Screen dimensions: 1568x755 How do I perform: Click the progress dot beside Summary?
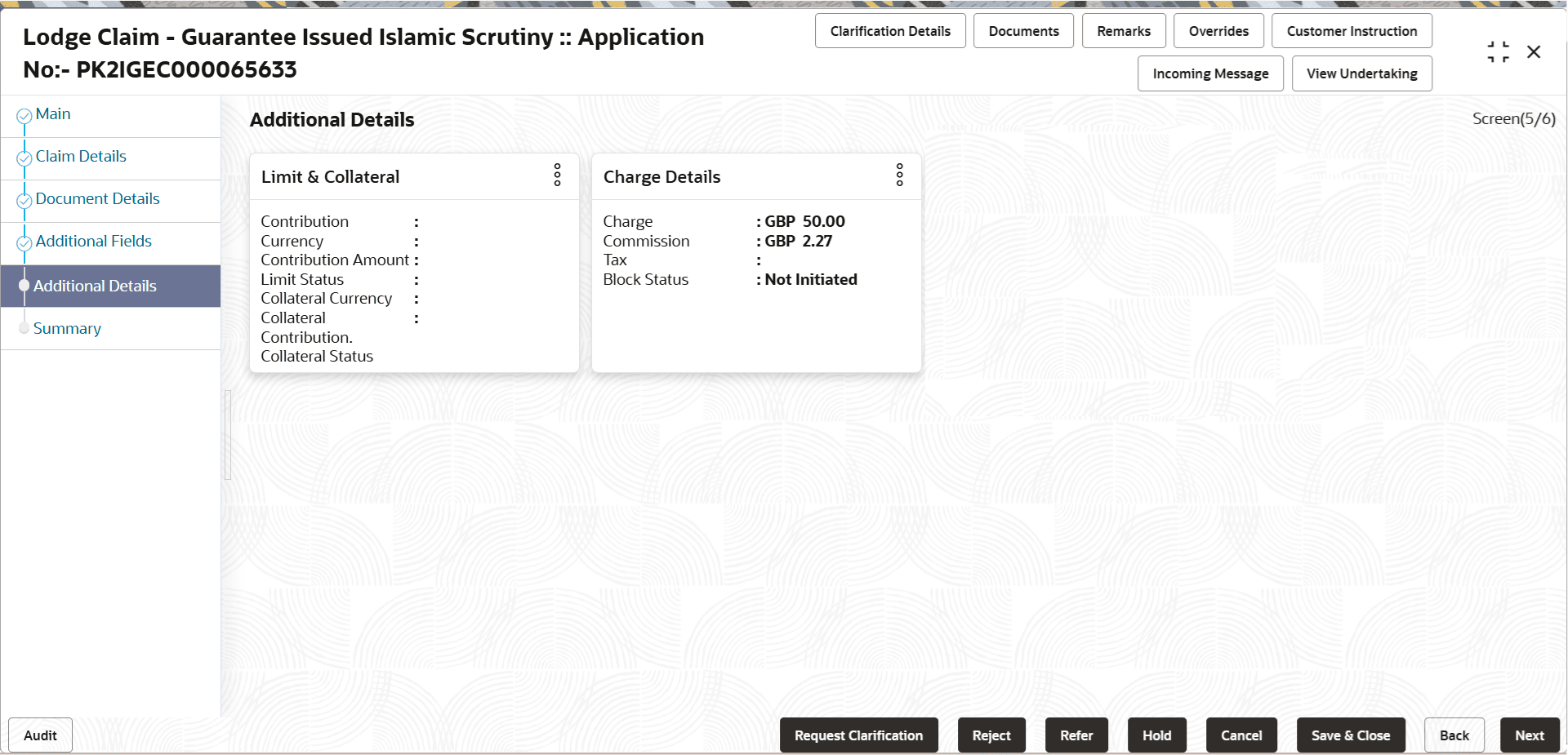pos(24,327)
